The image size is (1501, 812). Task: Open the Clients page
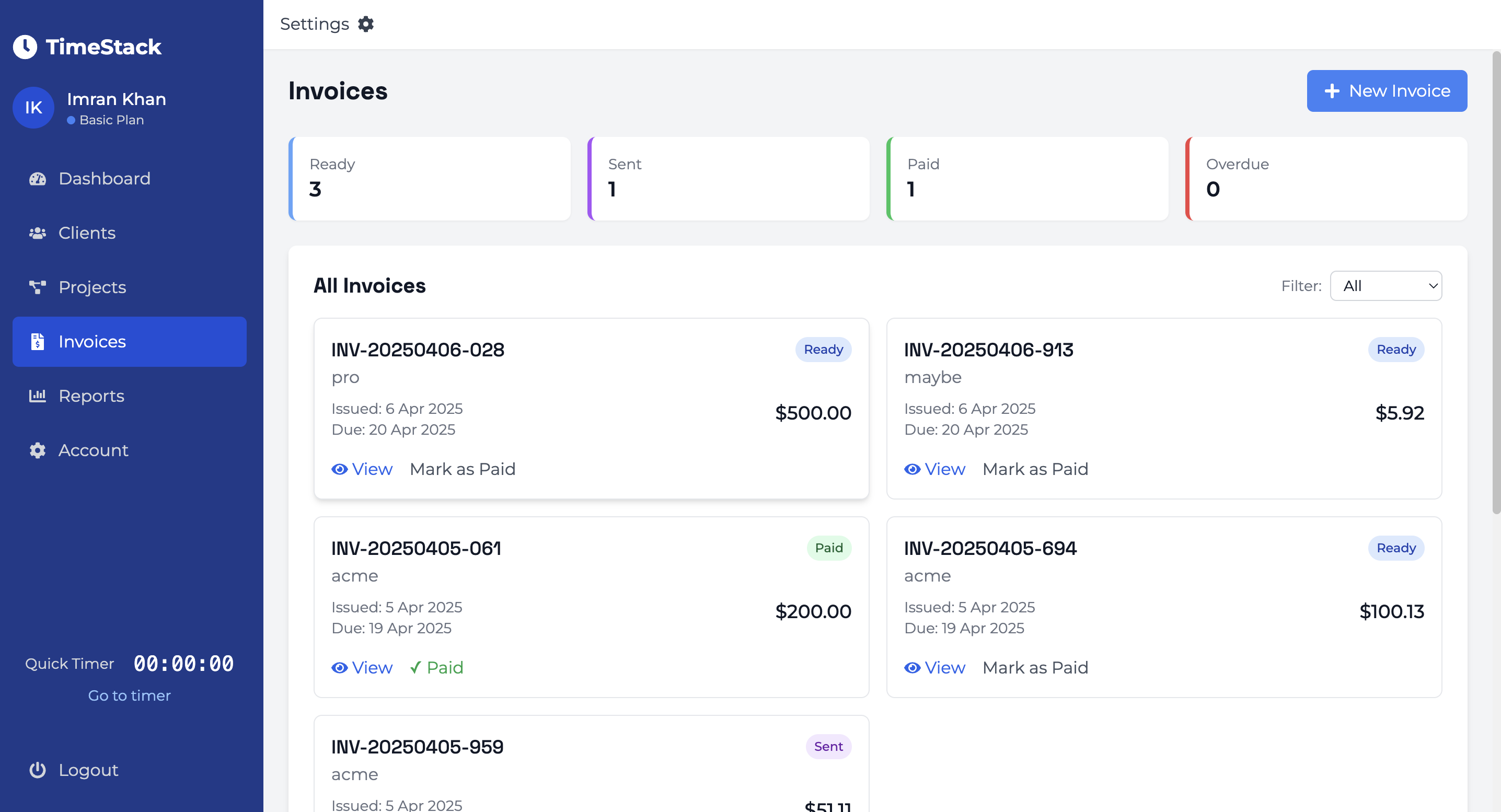pyautogui.click(x=130, y=233)
